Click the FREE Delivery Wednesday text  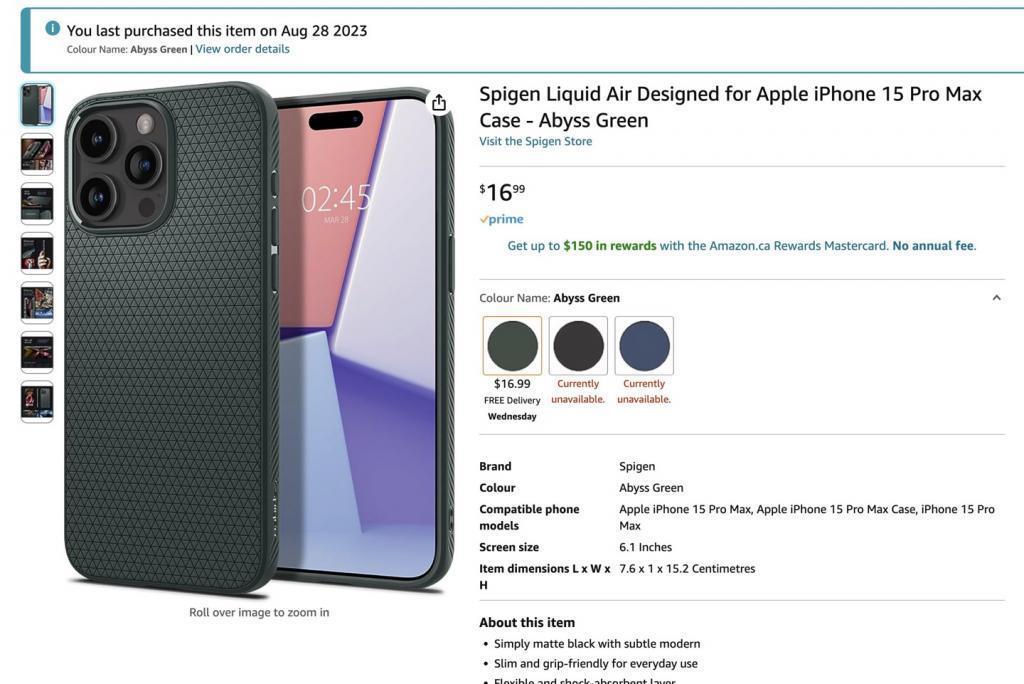point(512,407)
